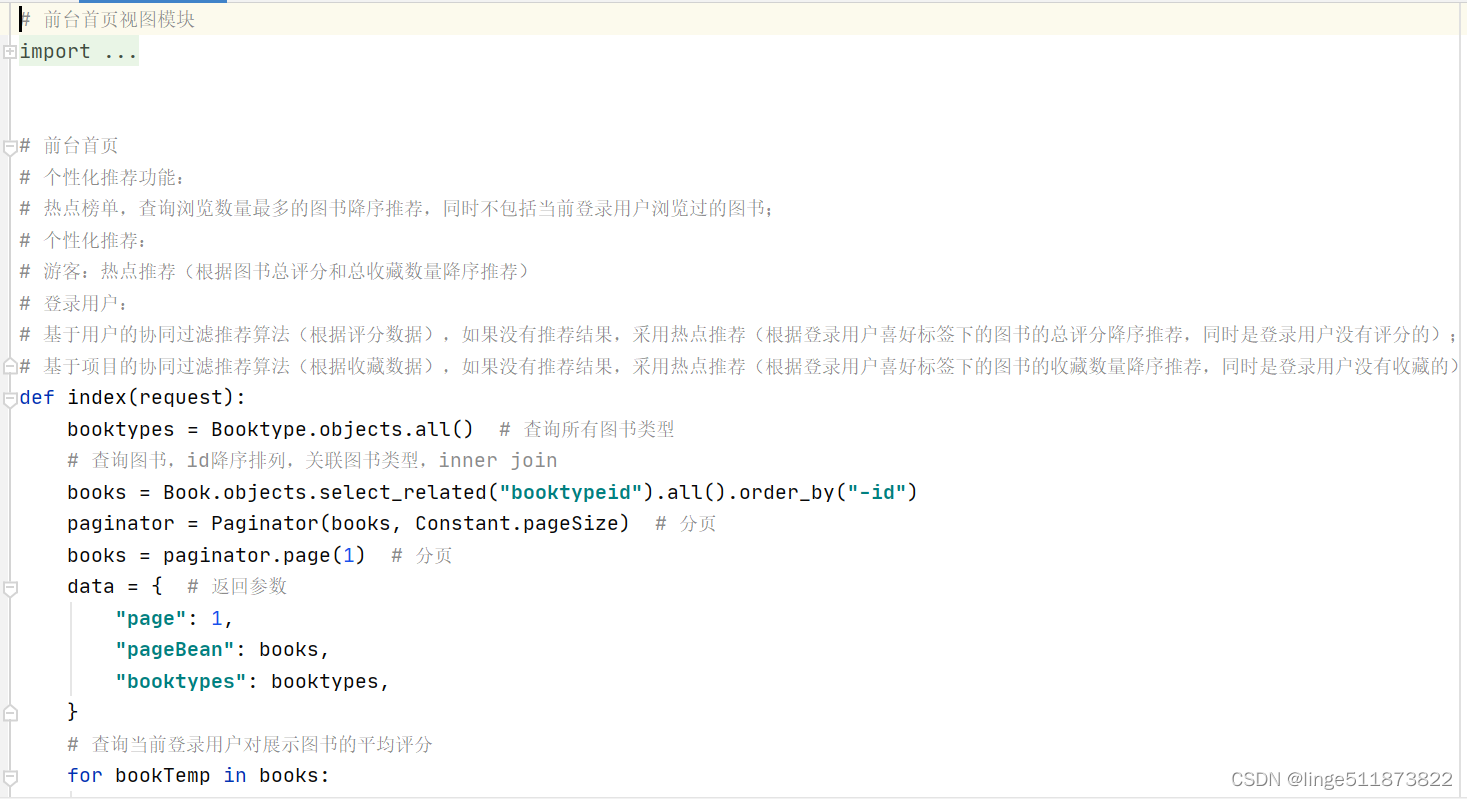Image resolution: width=1467 pixels, height=799 pixels.
Task: Click the '# 游客:热点推荐' comment line
Action: [274, 271]
